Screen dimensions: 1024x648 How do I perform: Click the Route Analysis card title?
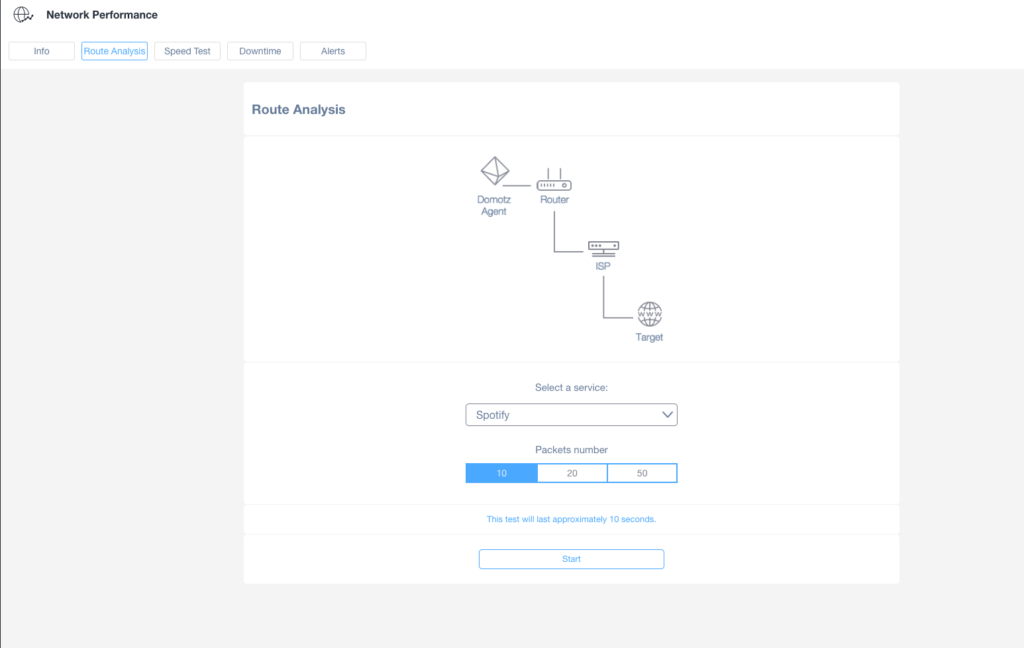tap(301, 109)
